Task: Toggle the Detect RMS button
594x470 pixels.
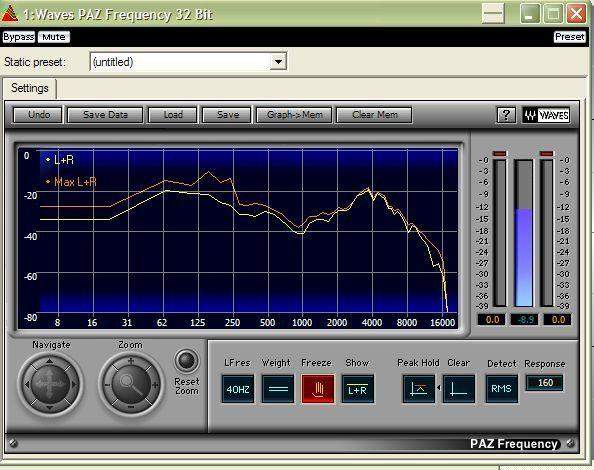Action: tap(502, 389)
